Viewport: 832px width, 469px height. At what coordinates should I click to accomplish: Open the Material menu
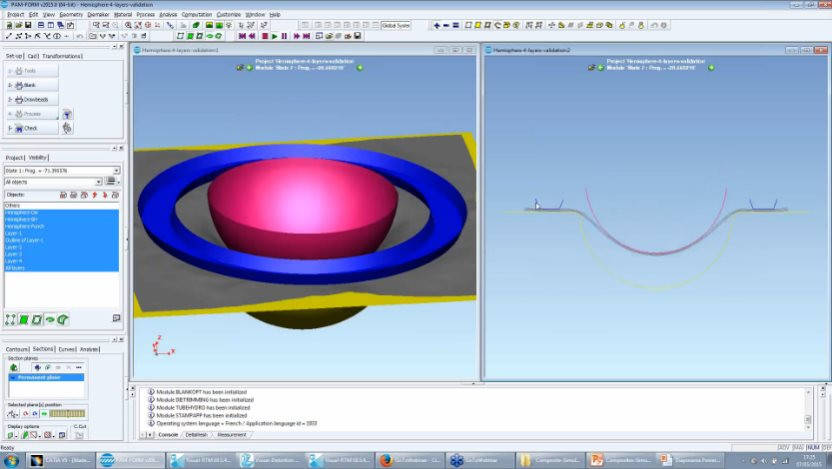click(x=123, y=14)
